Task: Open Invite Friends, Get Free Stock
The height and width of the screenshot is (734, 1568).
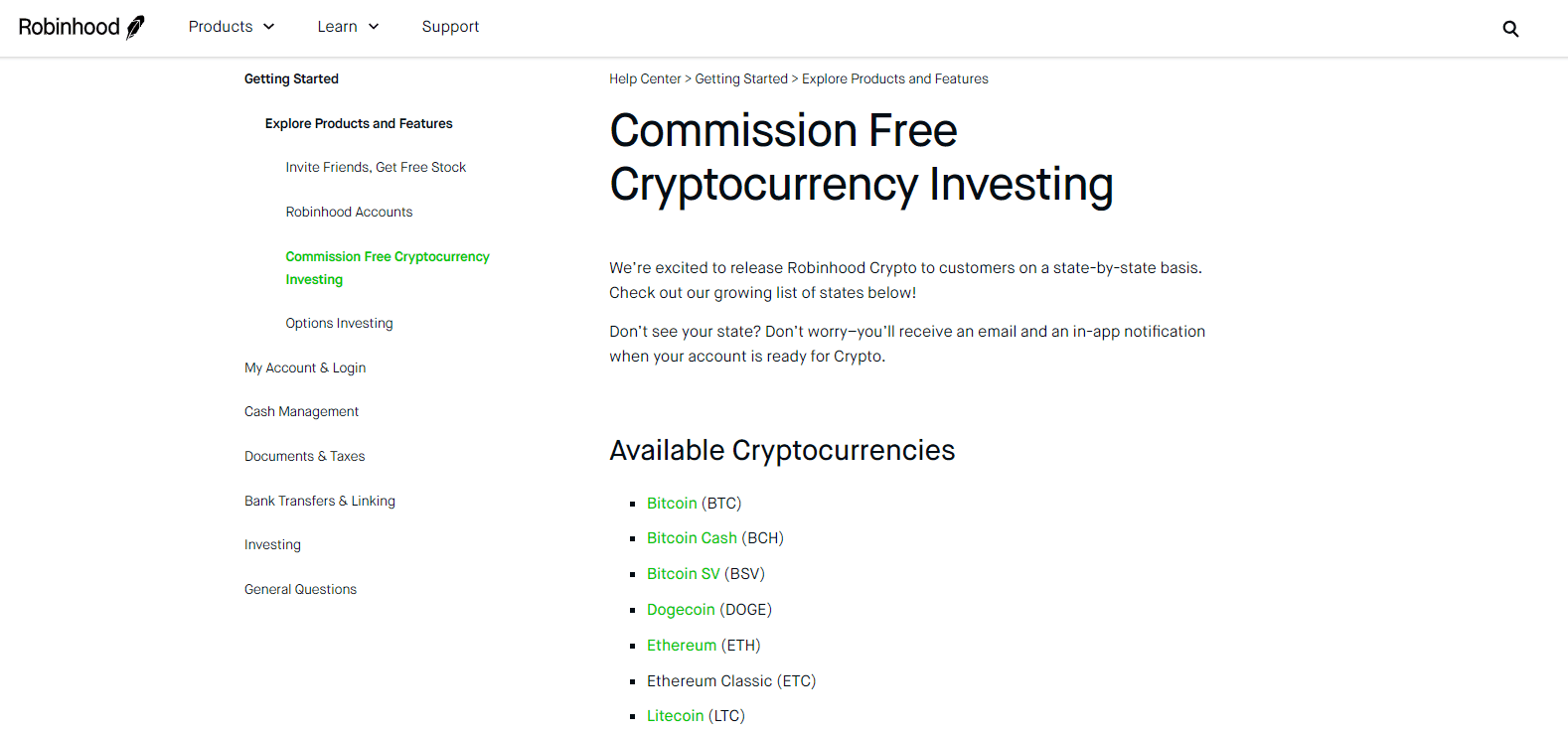Action: 376,167
